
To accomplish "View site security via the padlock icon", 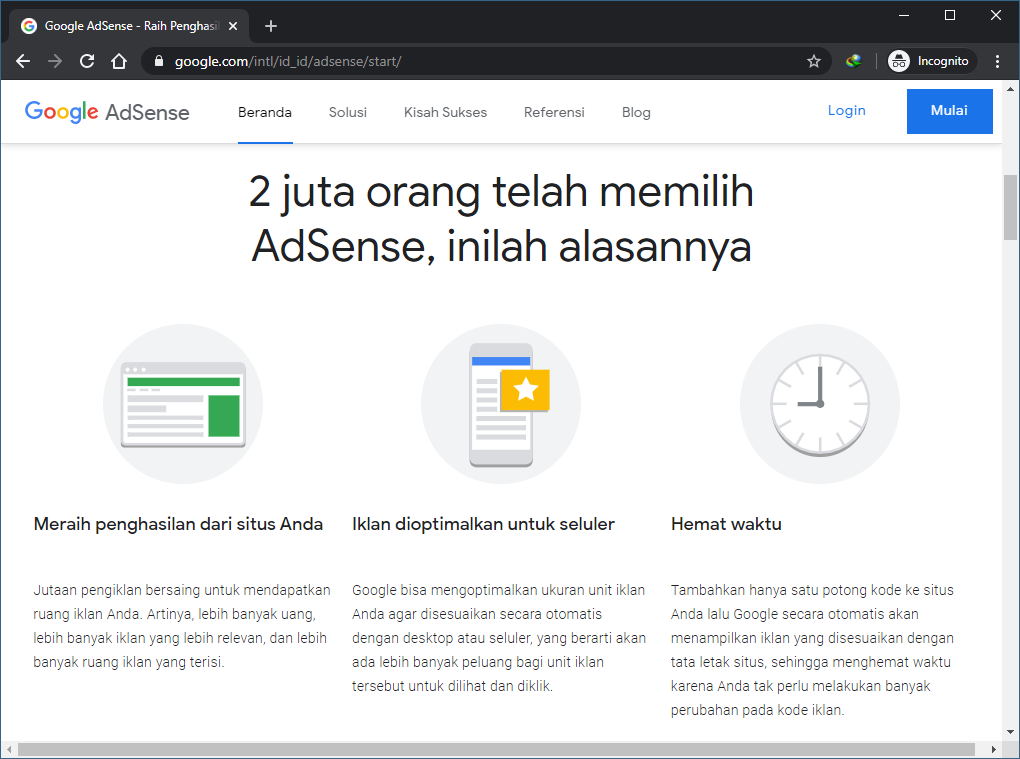I will [158, 61].
